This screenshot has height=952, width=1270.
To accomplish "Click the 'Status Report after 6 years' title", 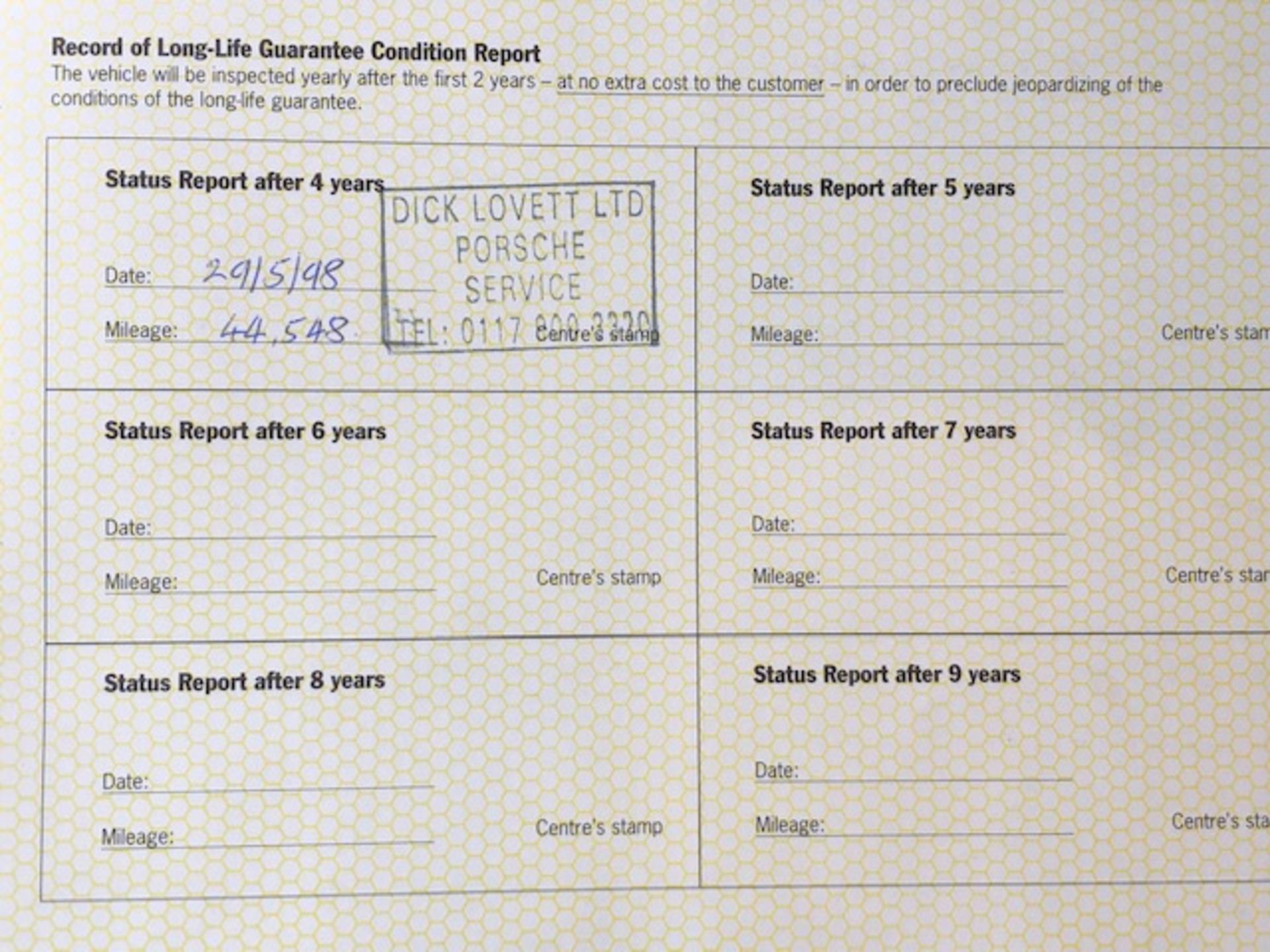I will (245, 431).
